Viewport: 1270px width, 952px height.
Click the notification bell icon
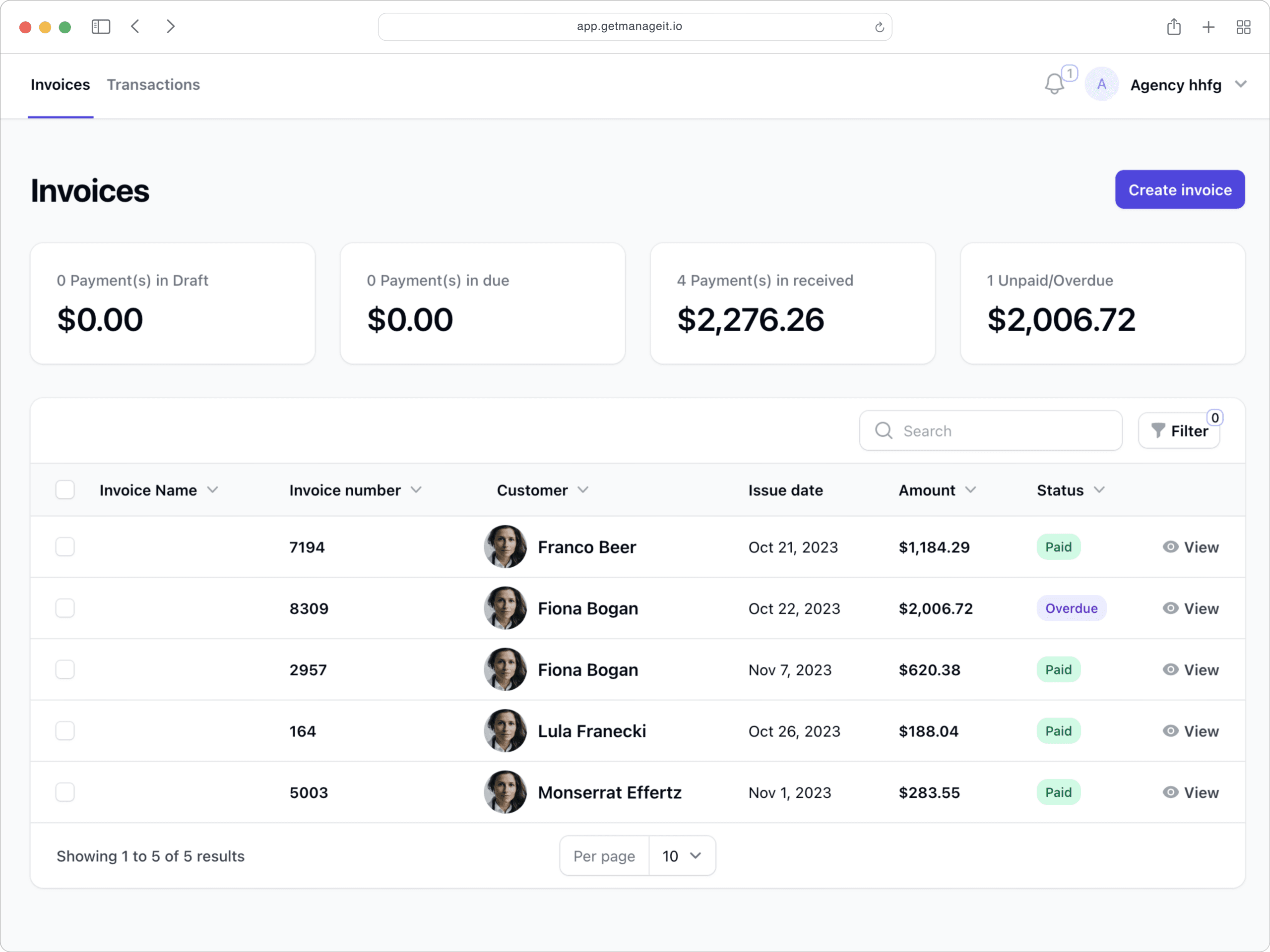[x=1054, y=84]
